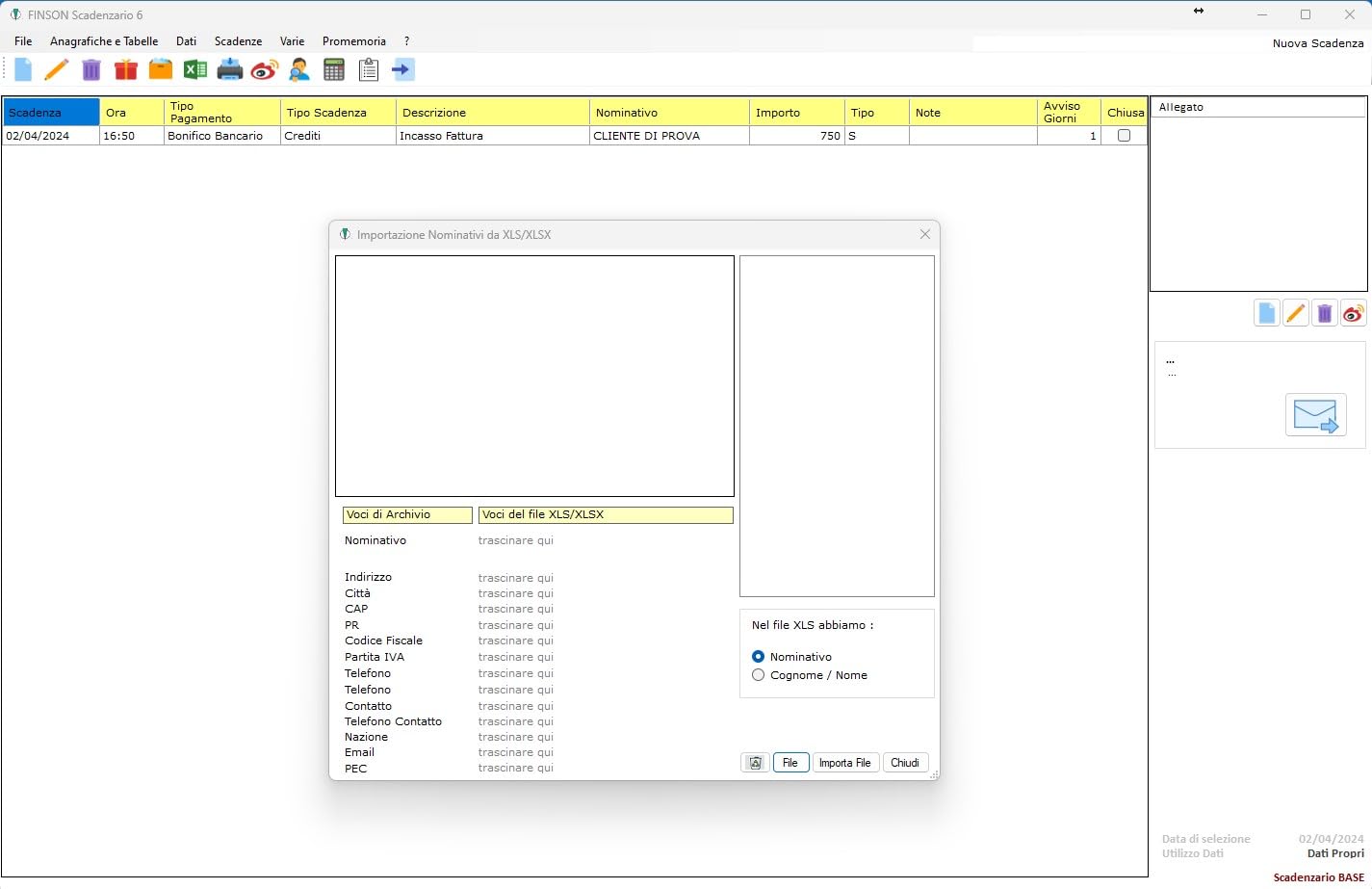Click the pencil edit icon in main toolbar
1372x889 pixels.
57,69
